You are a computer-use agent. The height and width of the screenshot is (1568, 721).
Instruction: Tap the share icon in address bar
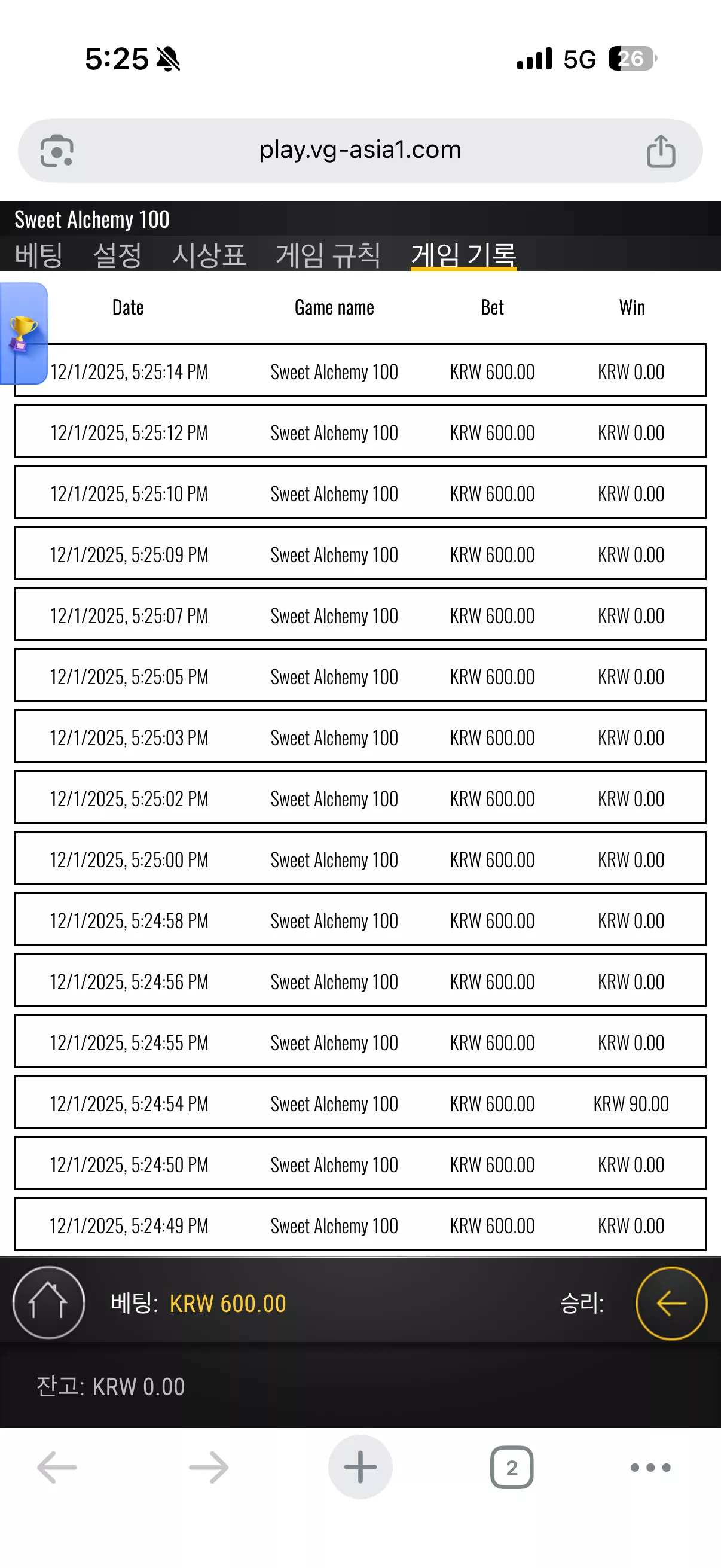pyautogui.click(x=661, y=150)
